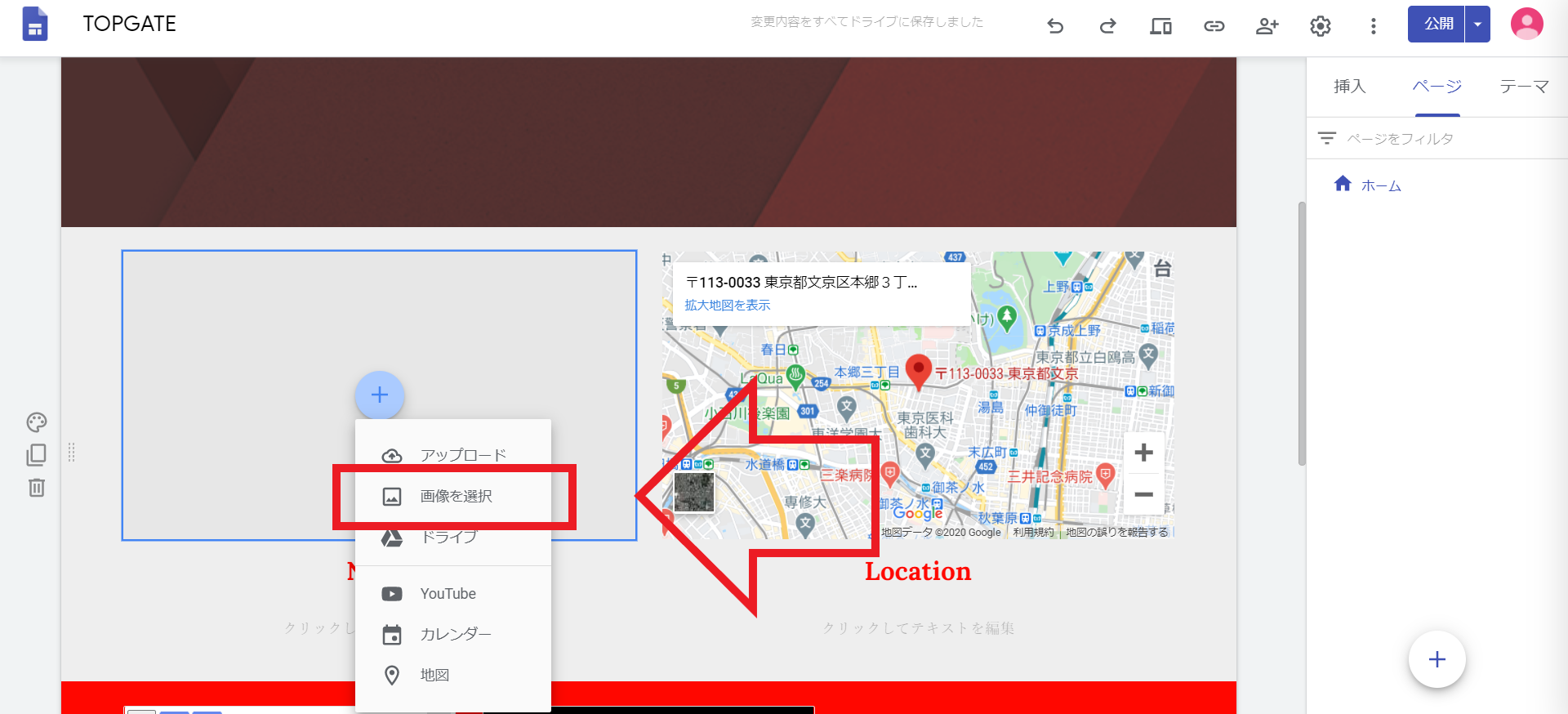This screenshot has height=714, width=1568.
Task: Choose 地図 from the menu
Action: [453, 675]
